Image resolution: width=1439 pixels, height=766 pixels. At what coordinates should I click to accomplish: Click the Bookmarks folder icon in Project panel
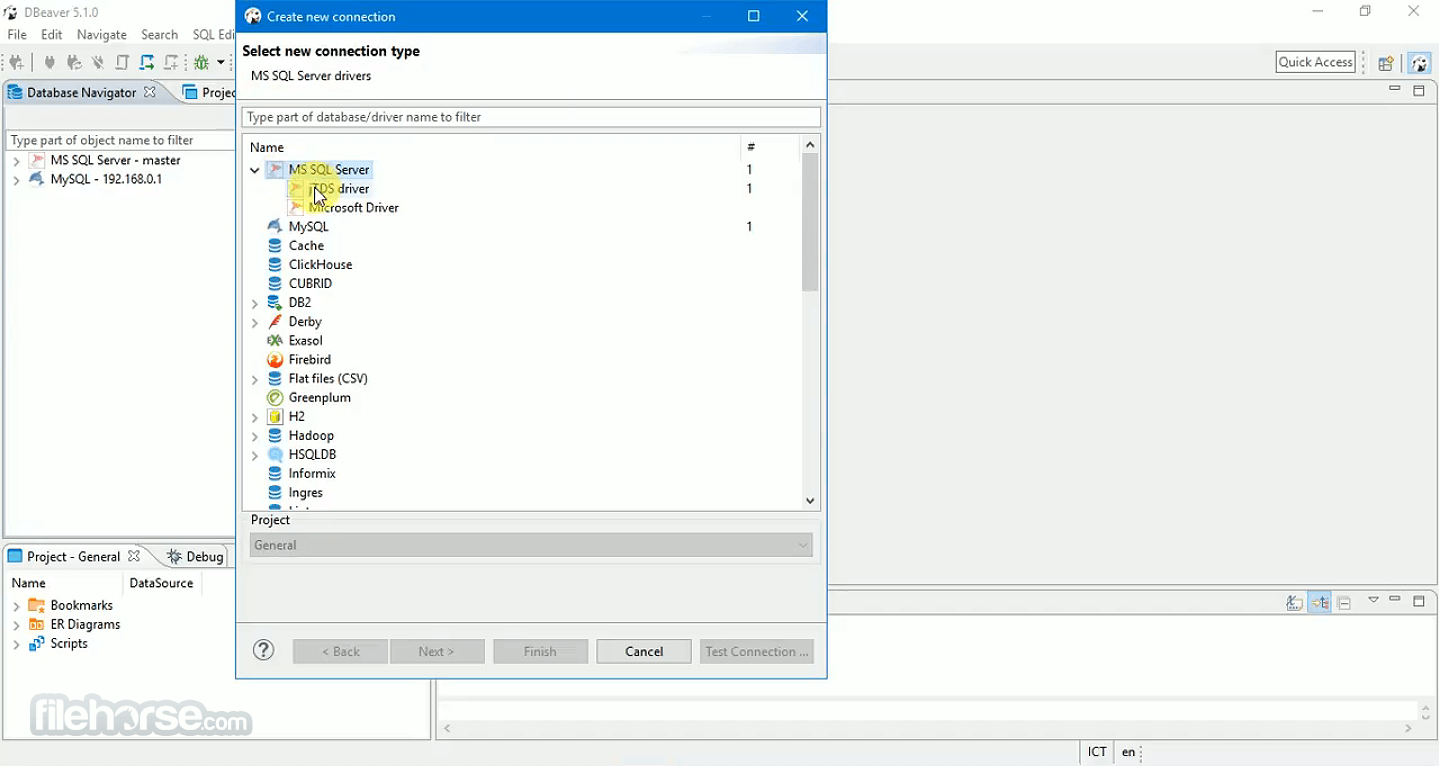pyautogui.click(x=37, y=605)
